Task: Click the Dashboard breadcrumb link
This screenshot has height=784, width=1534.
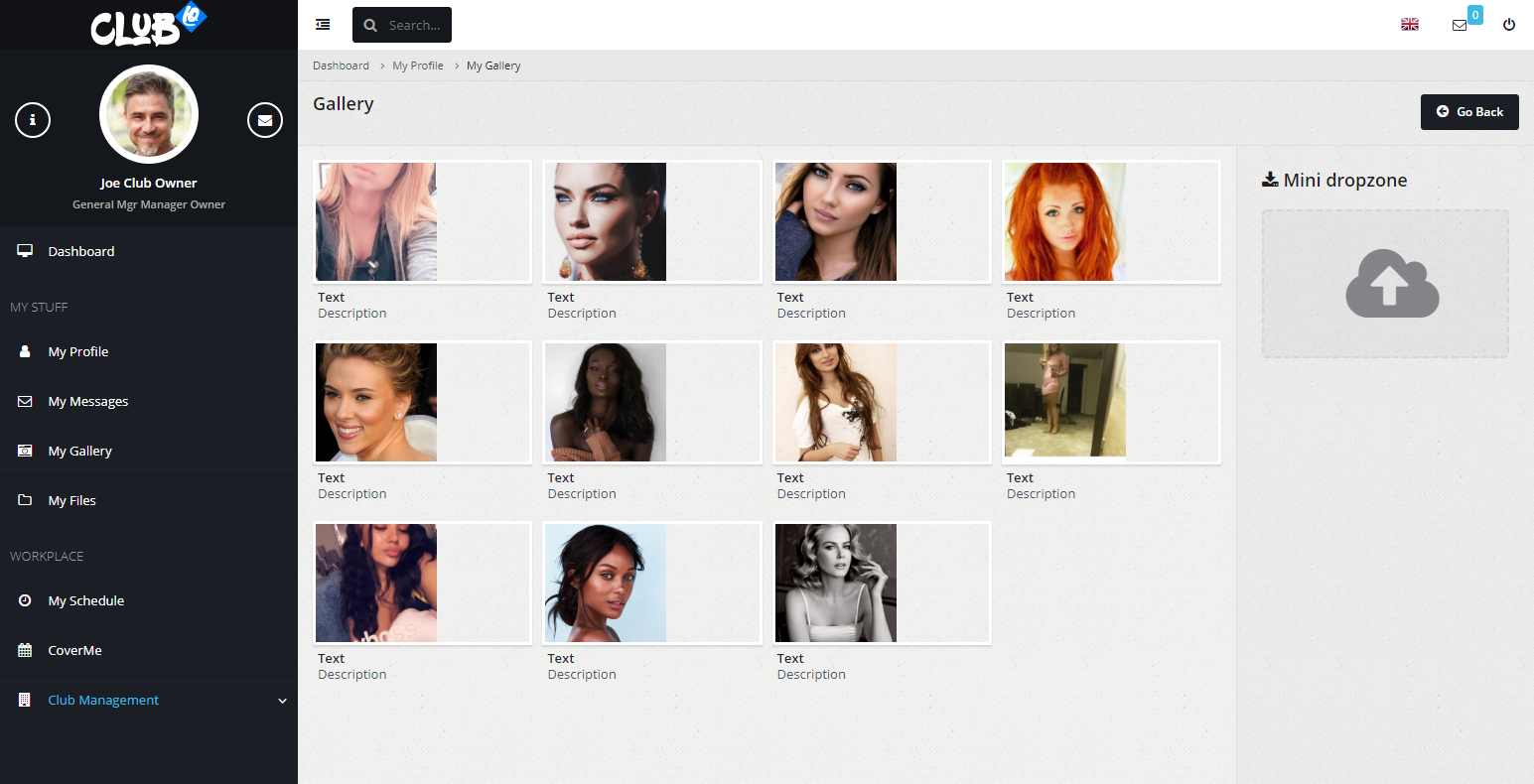Action: [x=341, y=65]
